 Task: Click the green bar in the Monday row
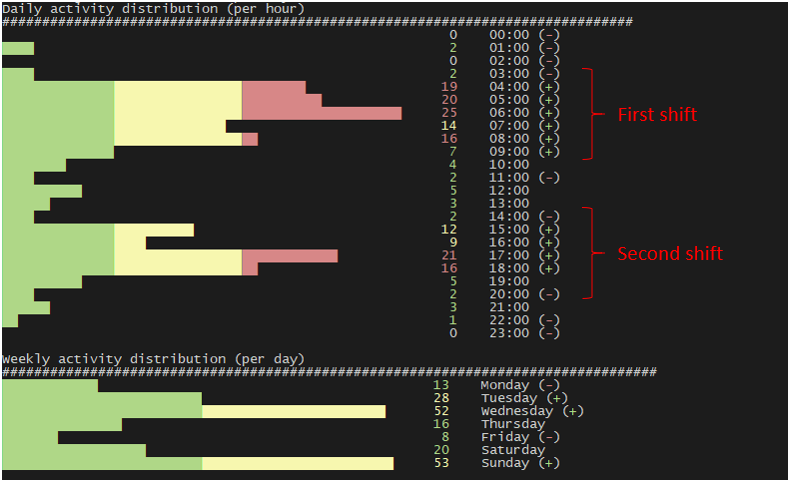coord(50,385)
